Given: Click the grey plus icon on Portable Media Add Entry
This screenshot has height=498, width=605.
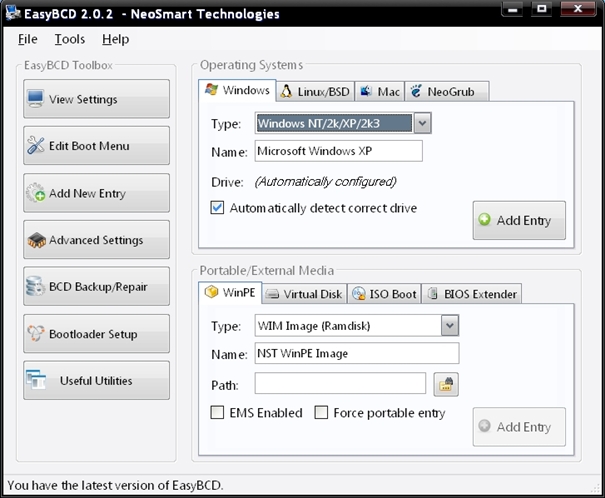Looking at the screenshot, I should 484,426.
